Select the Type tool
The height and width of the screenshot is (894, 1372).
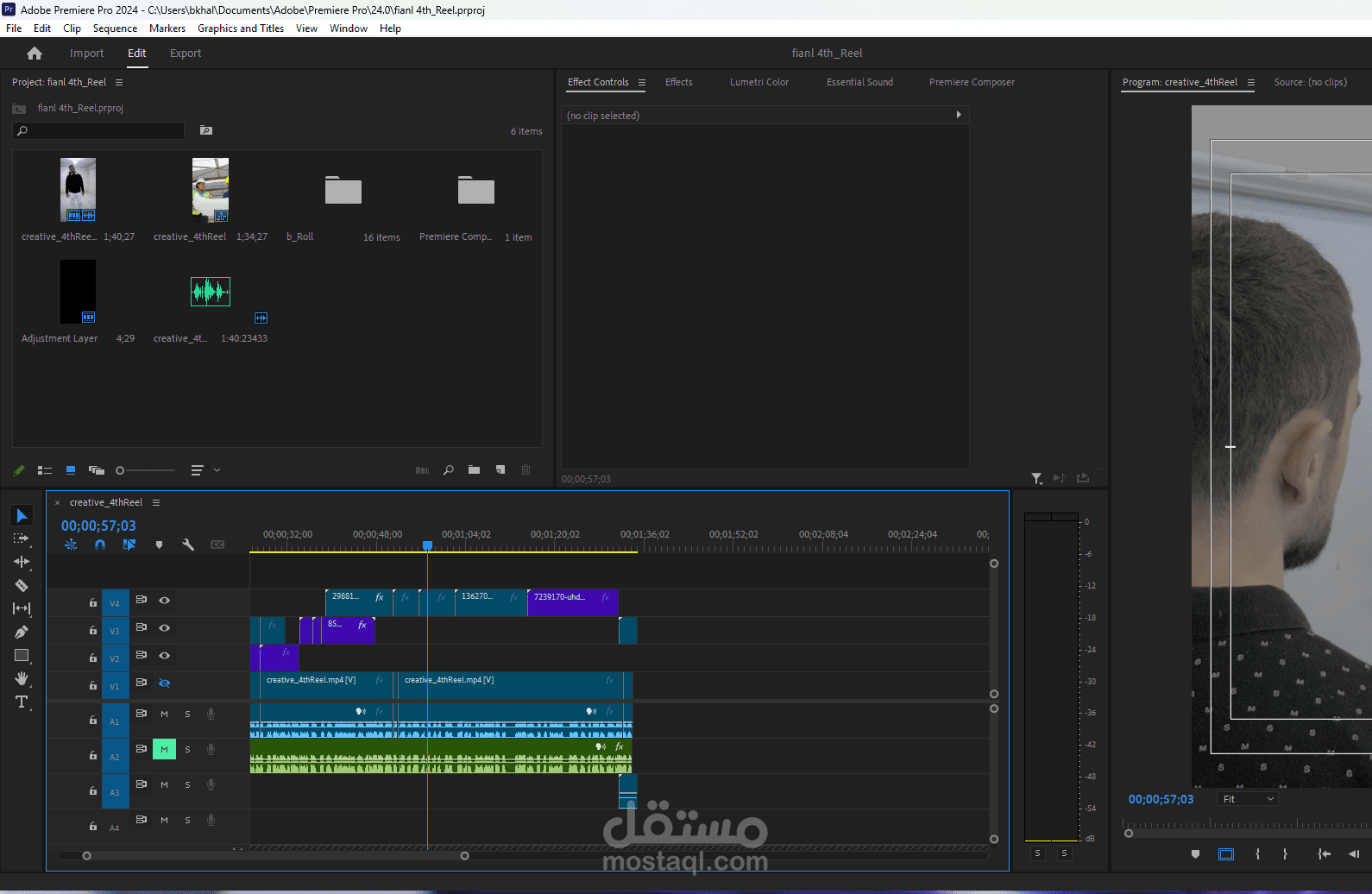tap(22, 702)
